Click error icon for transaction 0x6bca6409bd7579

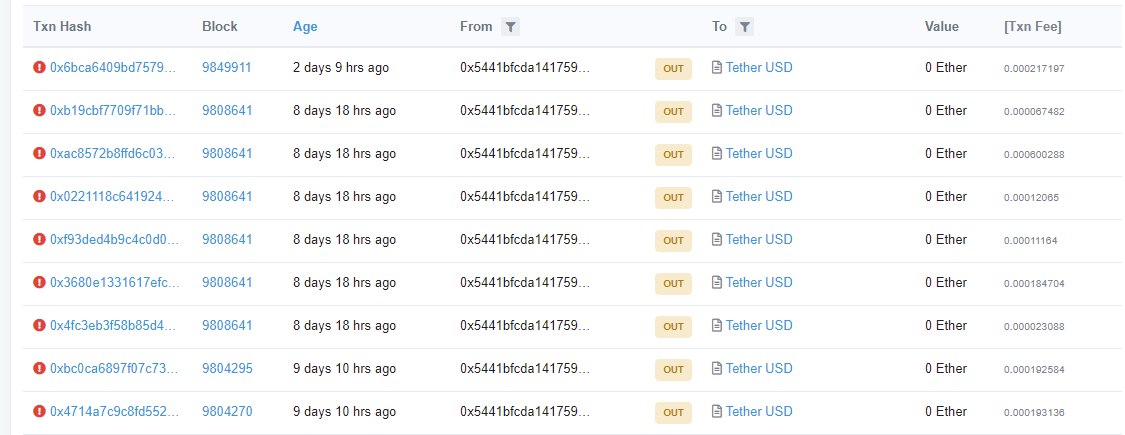tap(39, 68)
